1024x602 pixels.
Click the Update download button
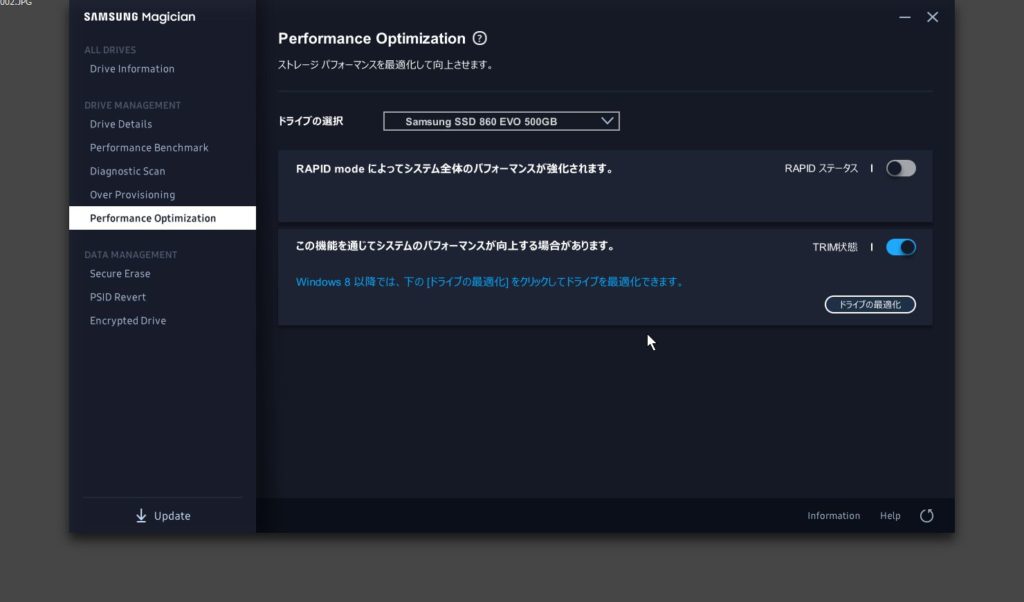pyautogui.click(x=163, y=516)
